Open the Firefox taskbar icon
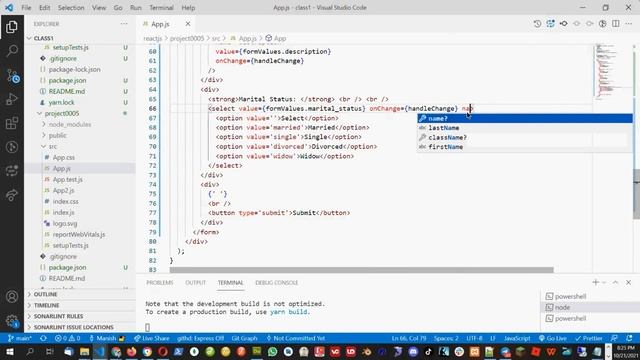Image resolution: width=640 pixels, height=360 pixels. [131, 352]
